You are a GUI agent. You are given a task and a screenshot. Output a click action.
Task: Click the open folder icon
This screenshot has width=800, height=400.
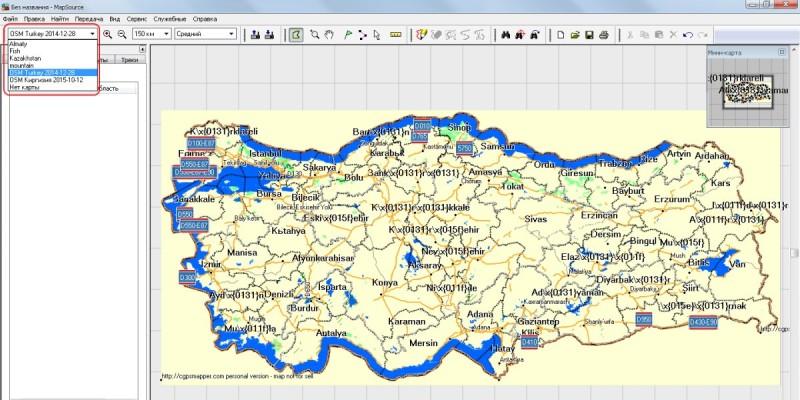coord(575,34)
